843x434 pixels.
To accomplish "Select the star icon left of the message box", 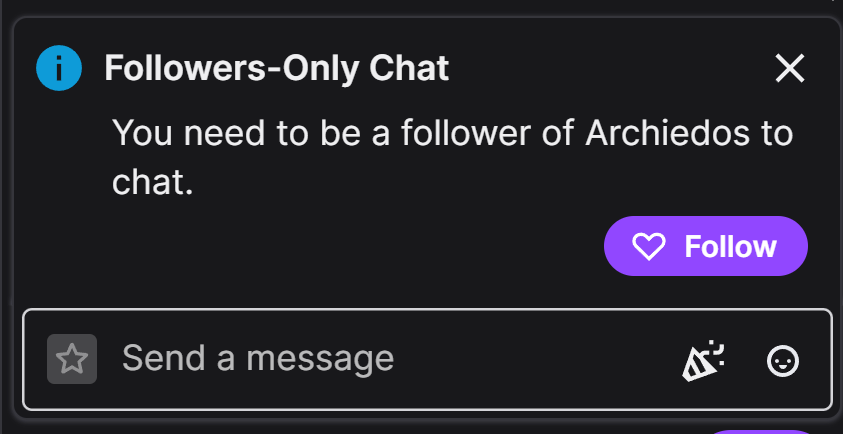I will pos(72,359).
